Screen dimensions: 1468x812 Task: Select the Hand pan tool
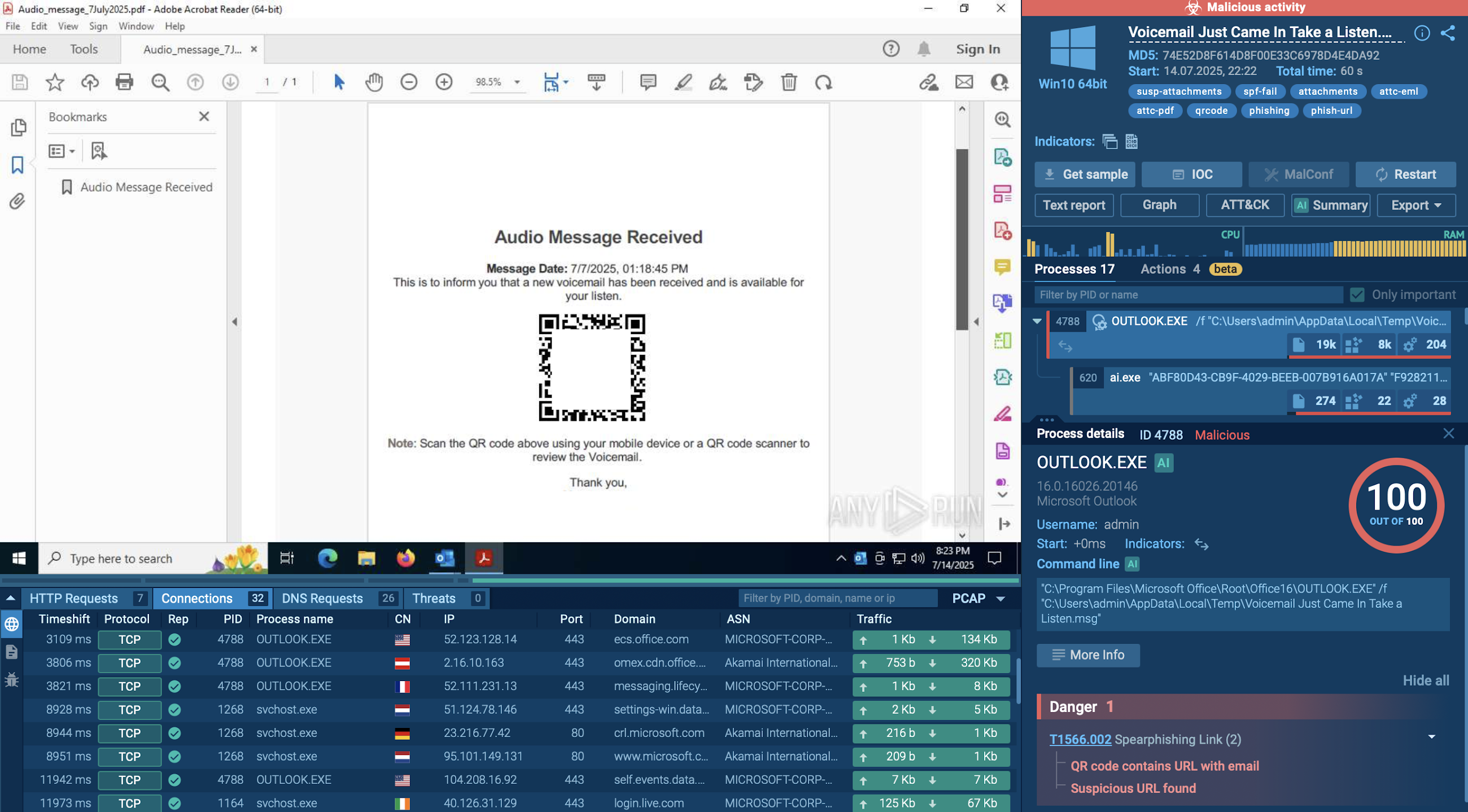(374, 82)
